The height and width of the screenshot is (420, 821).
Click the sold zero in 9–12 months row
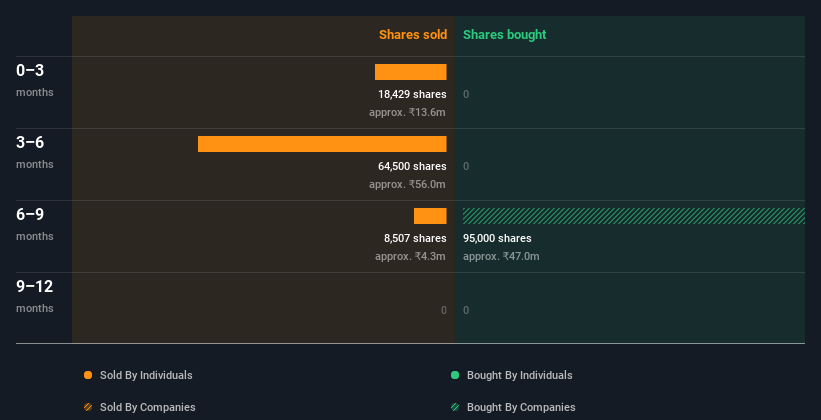(x=443, y=311)
